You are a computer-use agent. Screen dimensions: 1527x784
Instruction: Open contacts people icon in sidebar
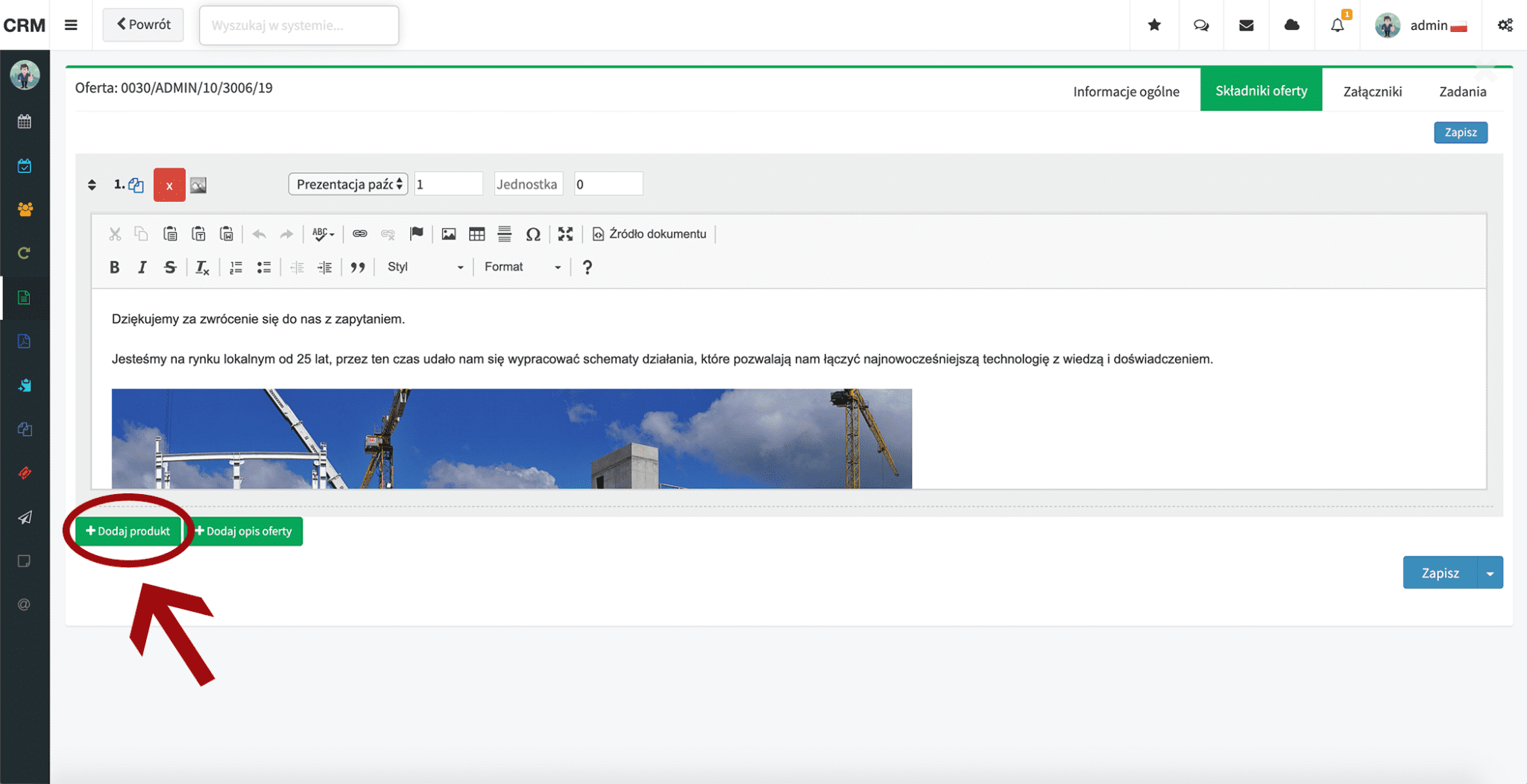[x=25, y=209]
